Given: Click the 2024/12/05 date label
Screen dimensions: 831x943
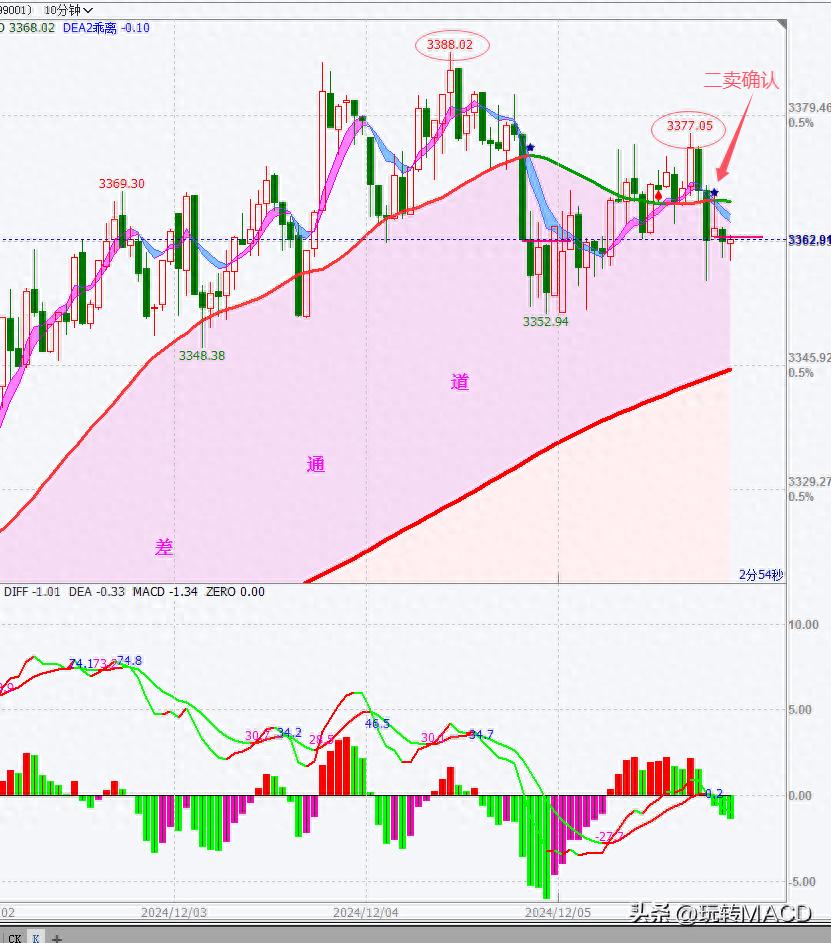Looking at the screenshot, I should pos(557,912).
